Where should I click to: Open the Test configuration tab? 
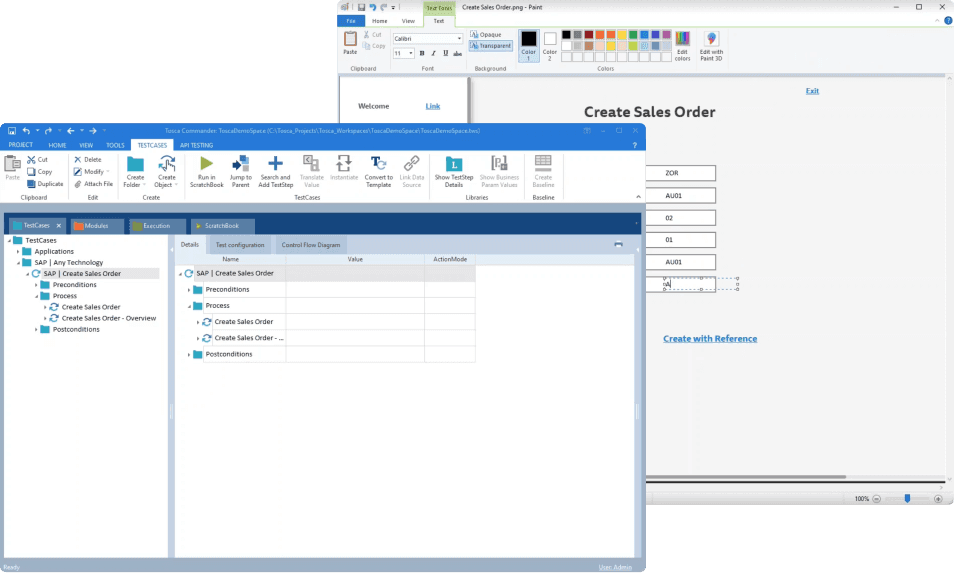point(240,245)
